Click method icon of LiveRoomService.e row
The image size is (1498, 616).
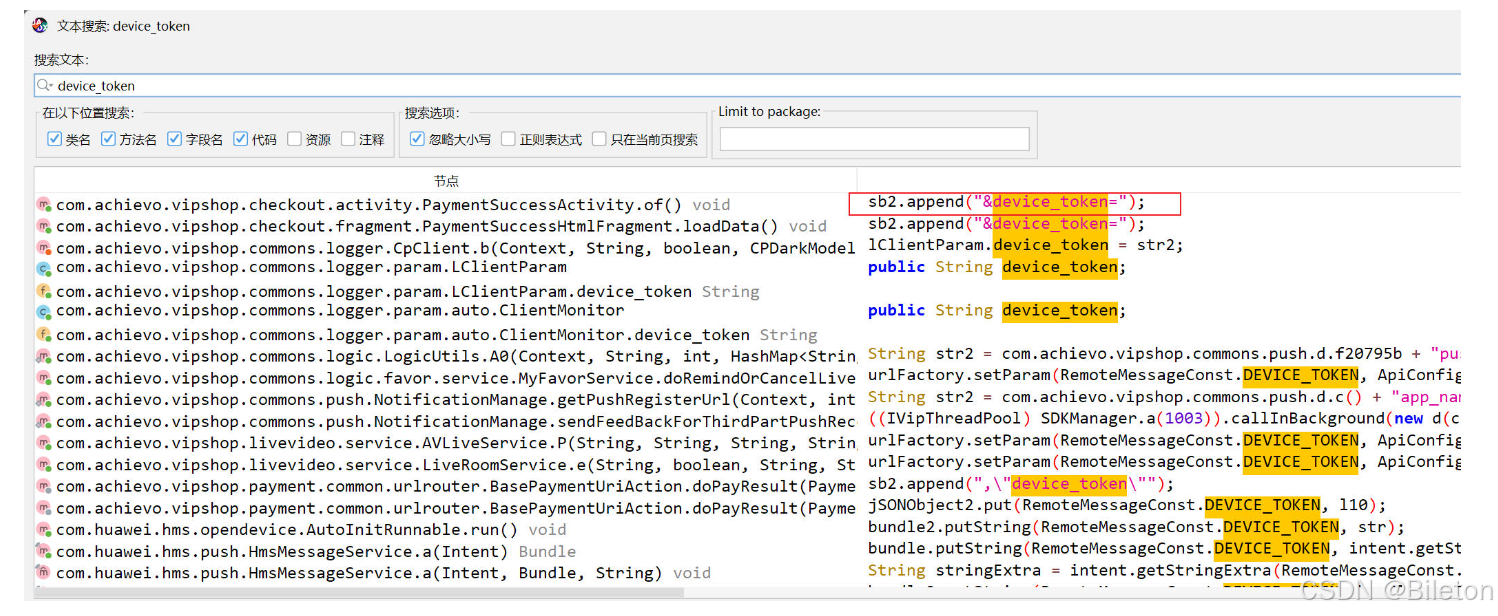point(44,465)
